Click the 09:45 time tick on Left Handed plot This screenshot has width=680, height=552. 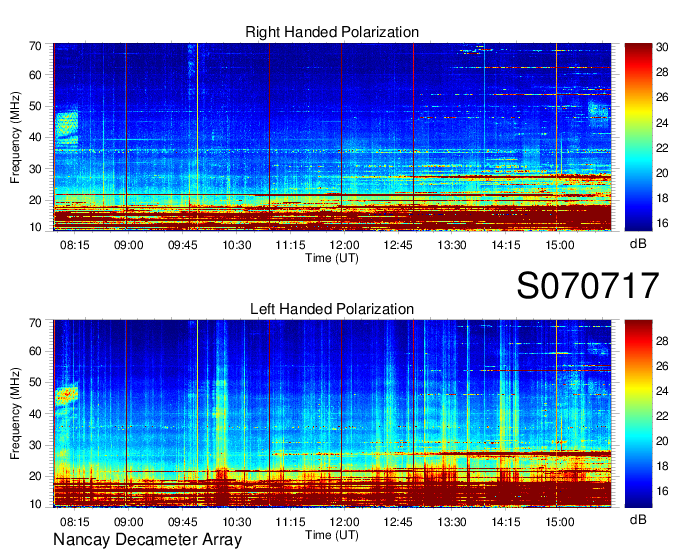tap(183, 522)
